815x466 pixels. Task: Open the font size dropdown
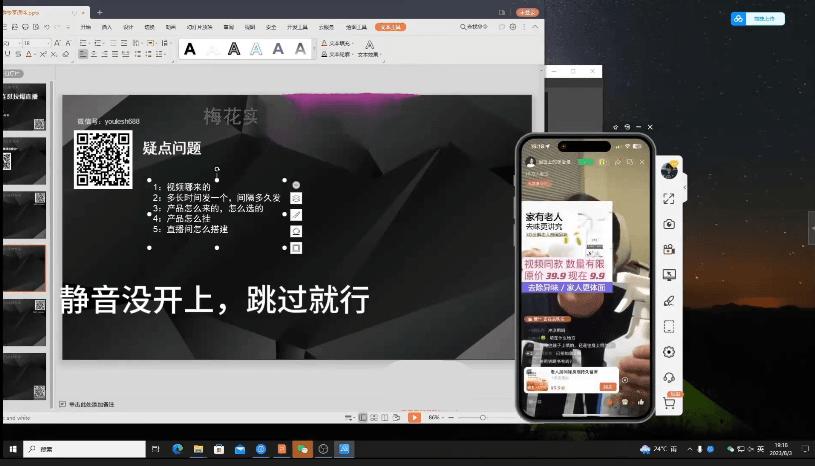point(50,44)
